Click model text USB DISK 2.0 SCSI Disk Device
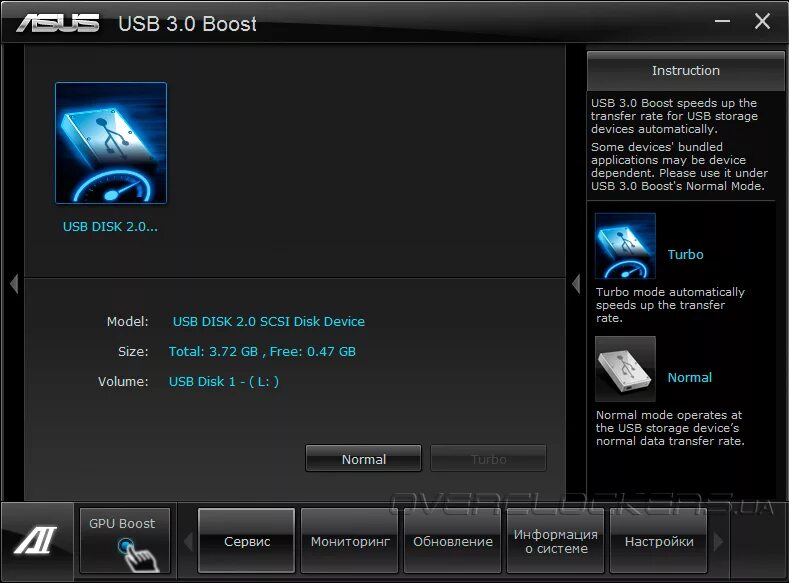 pos(269,321)
